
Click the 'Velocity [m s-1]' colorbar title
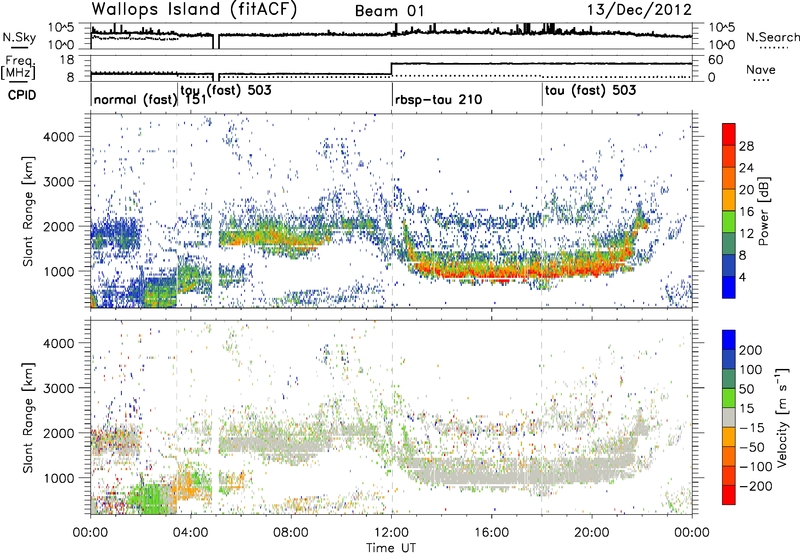click(782, 417)
